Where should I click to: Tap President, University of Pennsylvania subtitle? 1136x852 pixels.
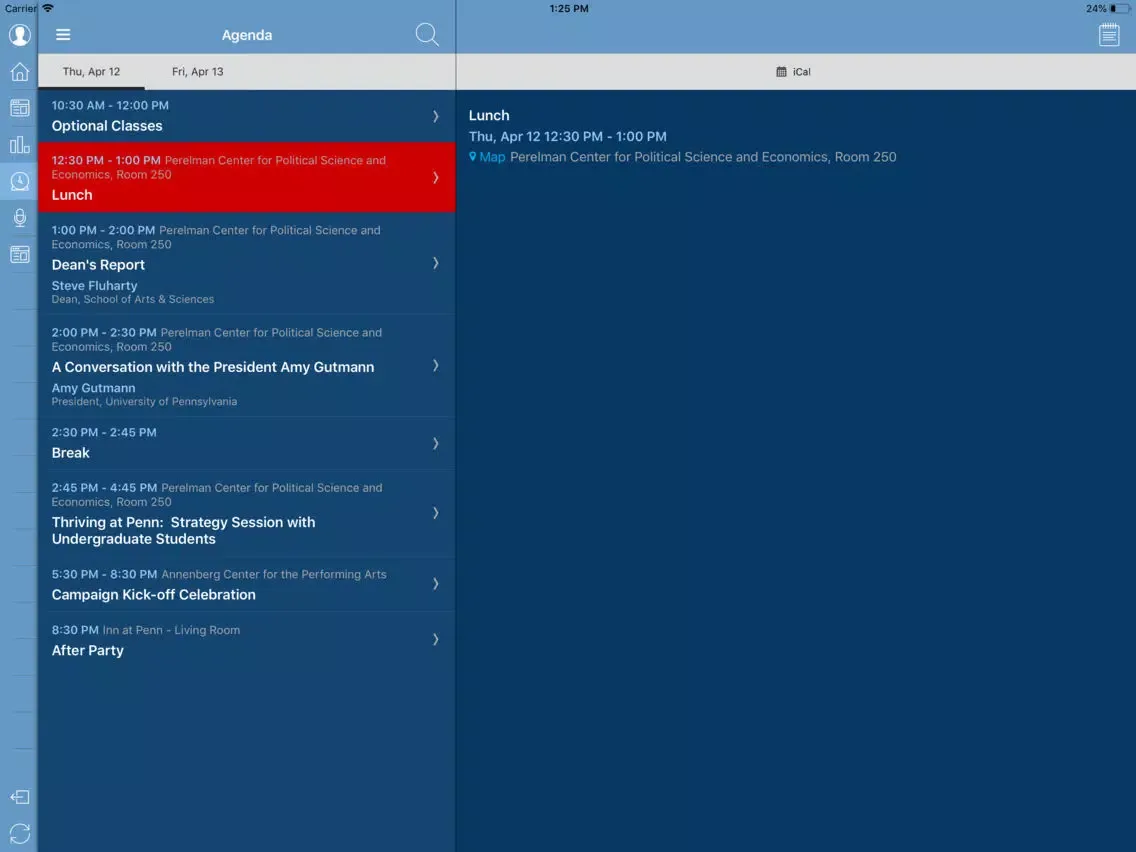[x=144, y=401]
